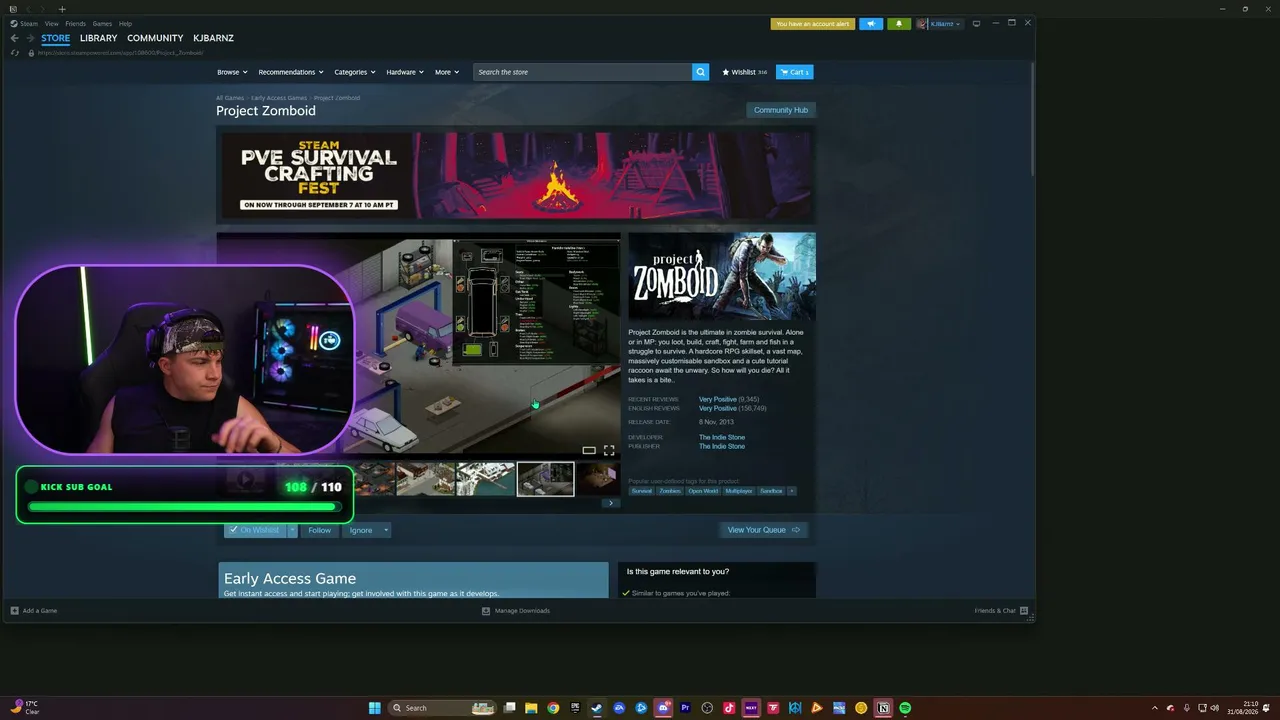
Task: Switch screenshot viewer to theater mode
Action: pos(589,450)
